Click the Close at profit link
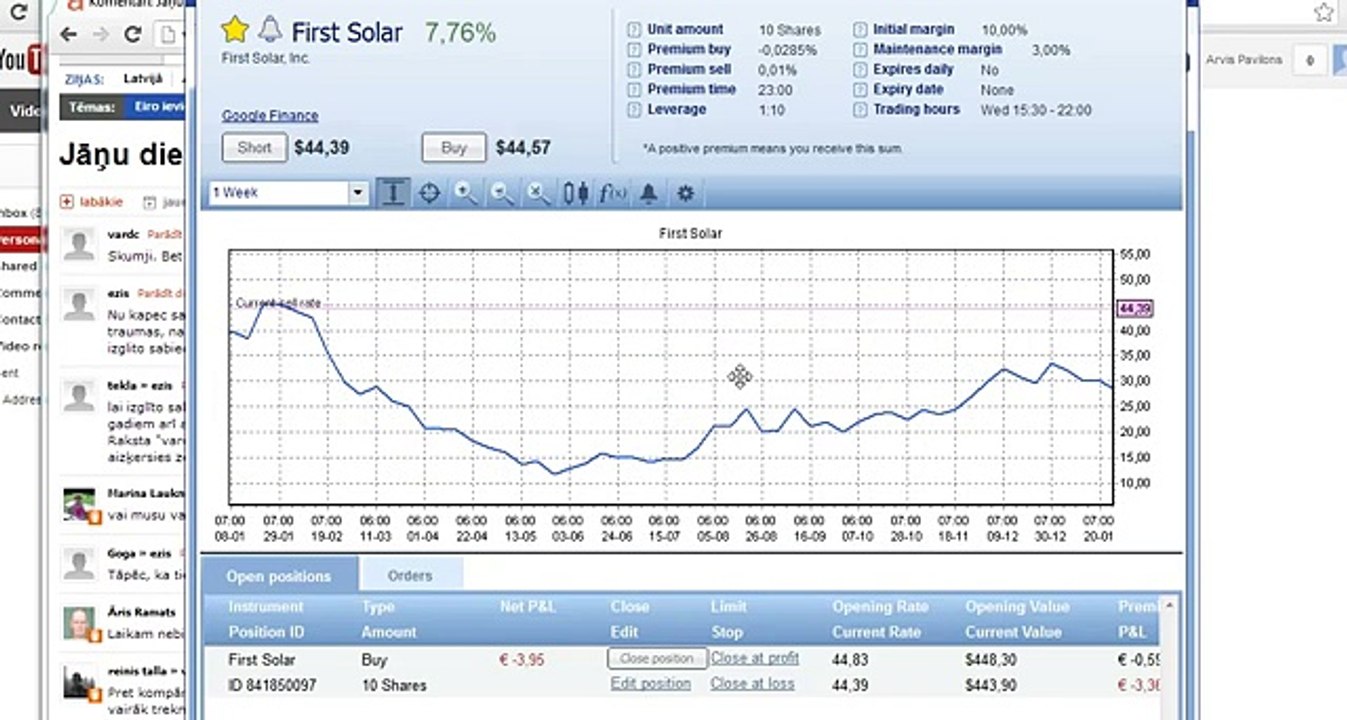 coord(755,658)
